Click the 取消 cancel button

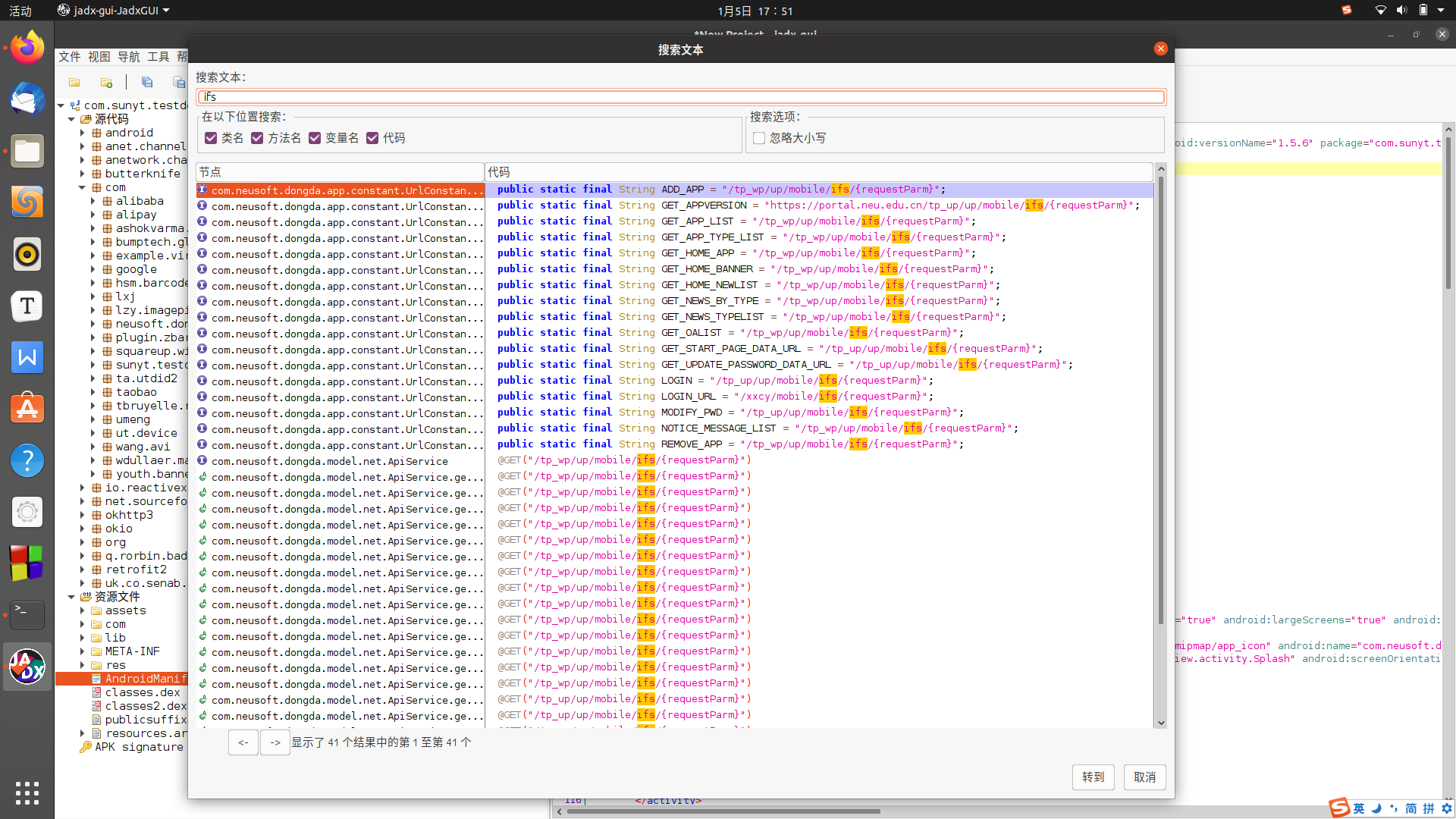point(1144,777)
